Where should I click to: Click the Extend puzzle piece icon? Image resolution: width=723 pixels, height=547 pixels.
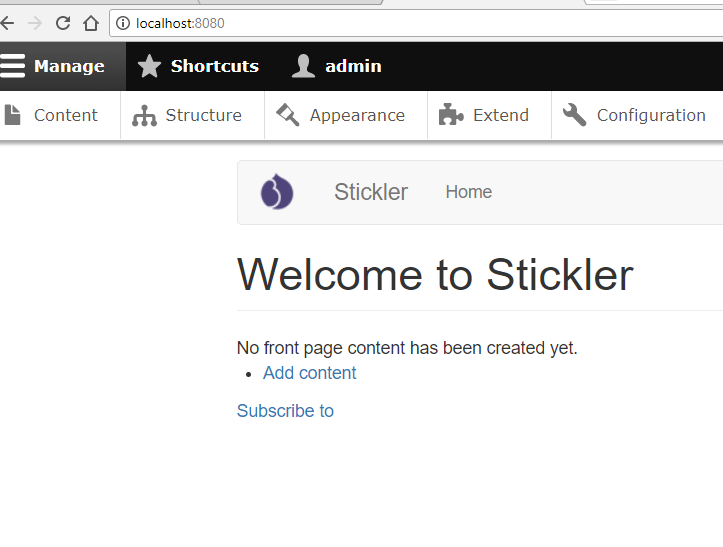coord(451,115)
